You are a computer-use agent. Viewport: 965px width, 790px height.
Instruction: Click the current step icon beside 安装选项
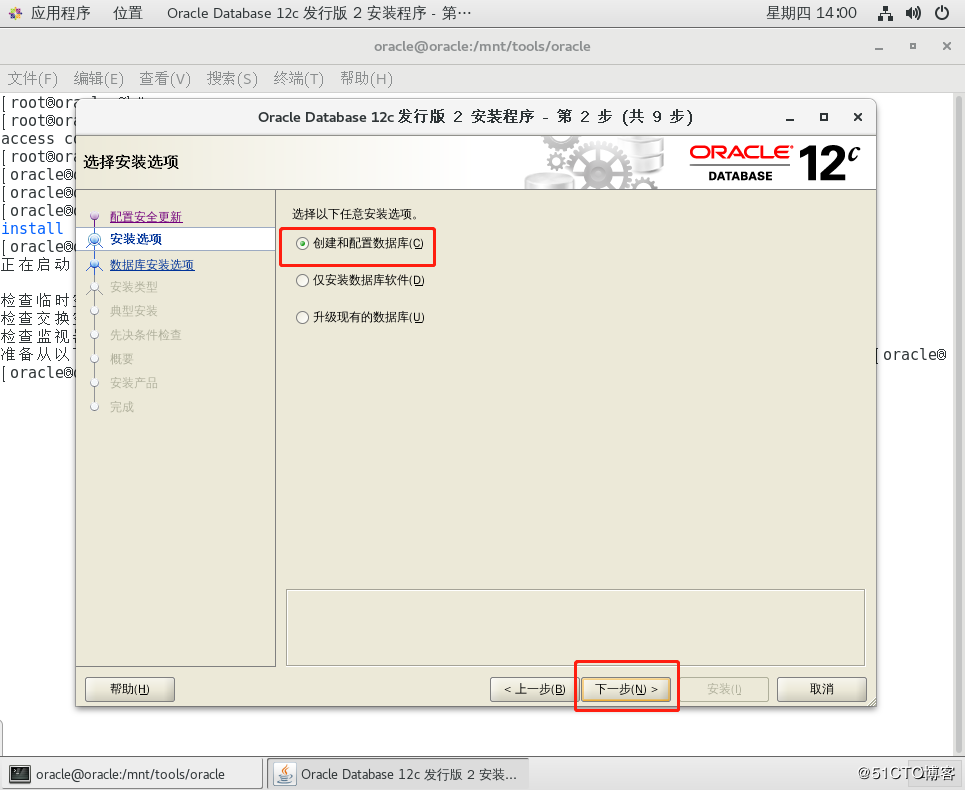tap(94, 239)
